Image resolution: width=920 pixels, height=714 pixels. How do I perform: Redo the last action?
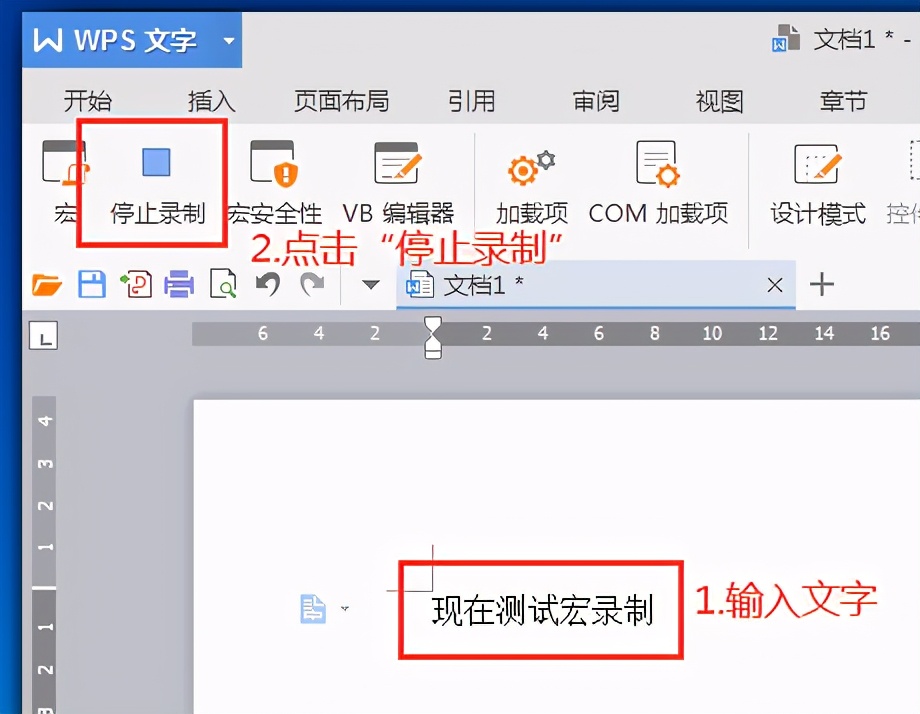tap(312, 285)
